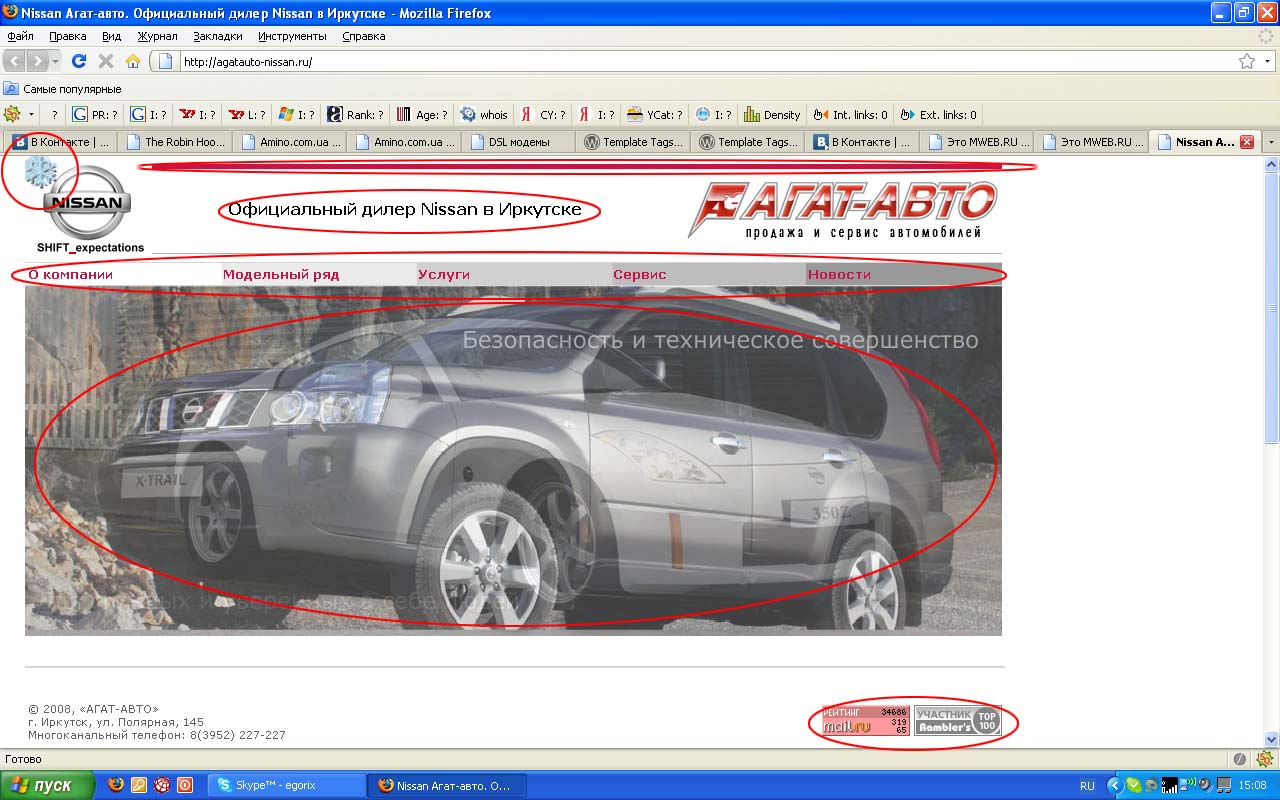Viewport: 1280px width, 800px height.
Task: Click the address line г. Иркутск, ул. Полярная, 145
Action: point(116,722)
